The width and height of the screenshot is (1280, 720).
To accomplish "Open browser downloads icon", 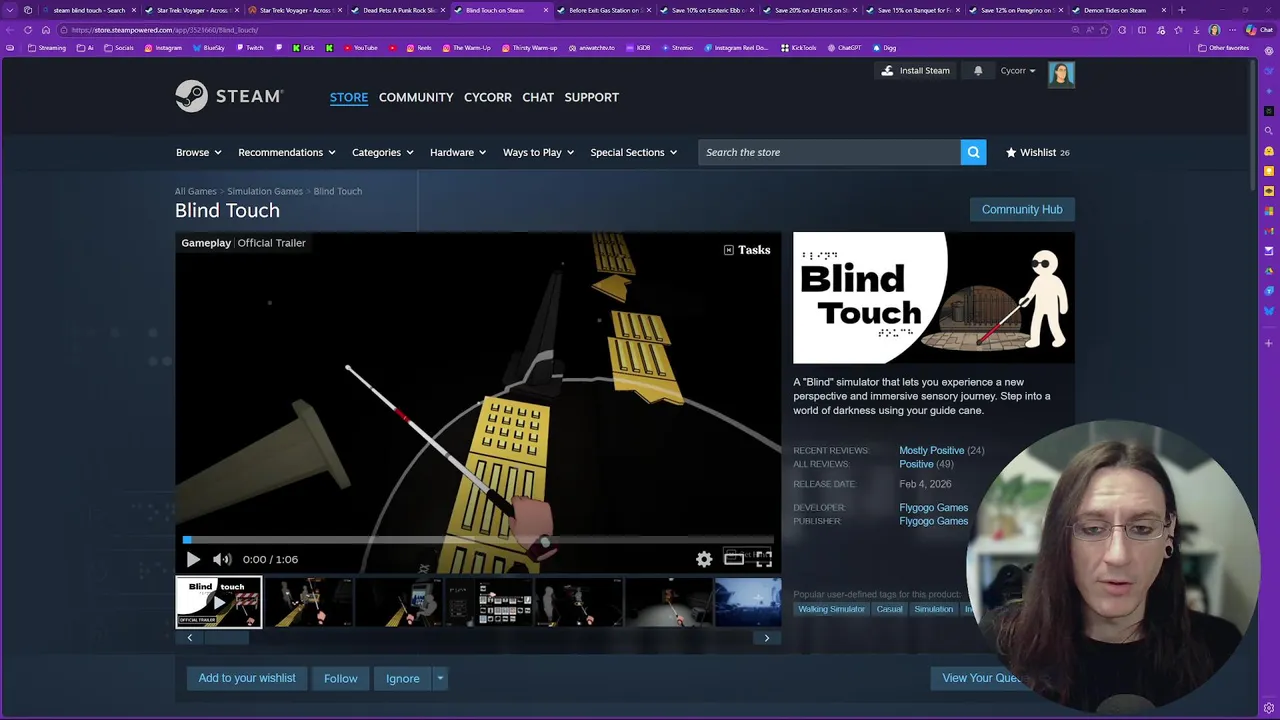I will pos(1196,30).
